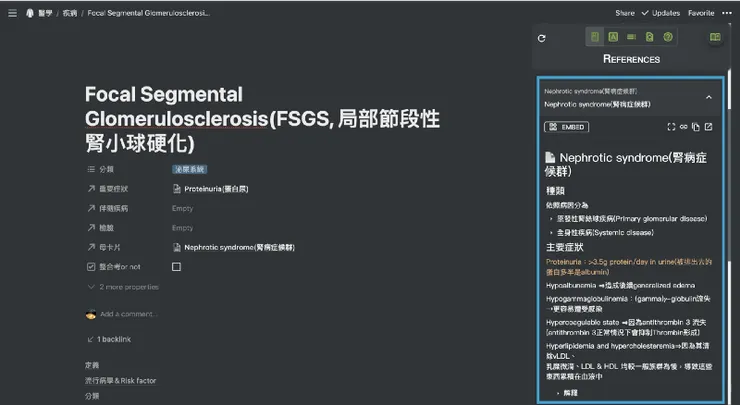Click the open-in-new-window icon on the card
Screen dimensions: 740x405
pos(708,127)
